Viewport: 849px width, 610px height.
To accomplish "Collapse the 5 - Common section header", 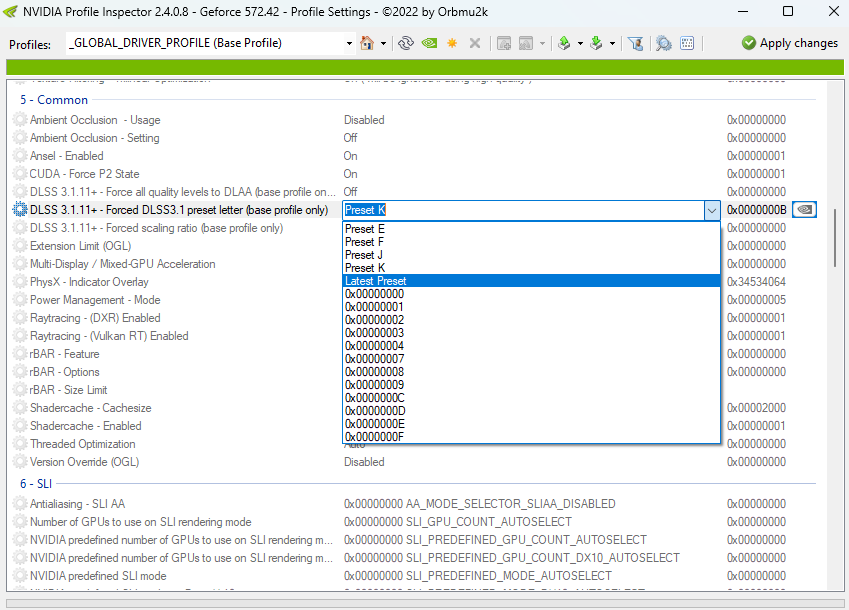I will click(54, 100).
